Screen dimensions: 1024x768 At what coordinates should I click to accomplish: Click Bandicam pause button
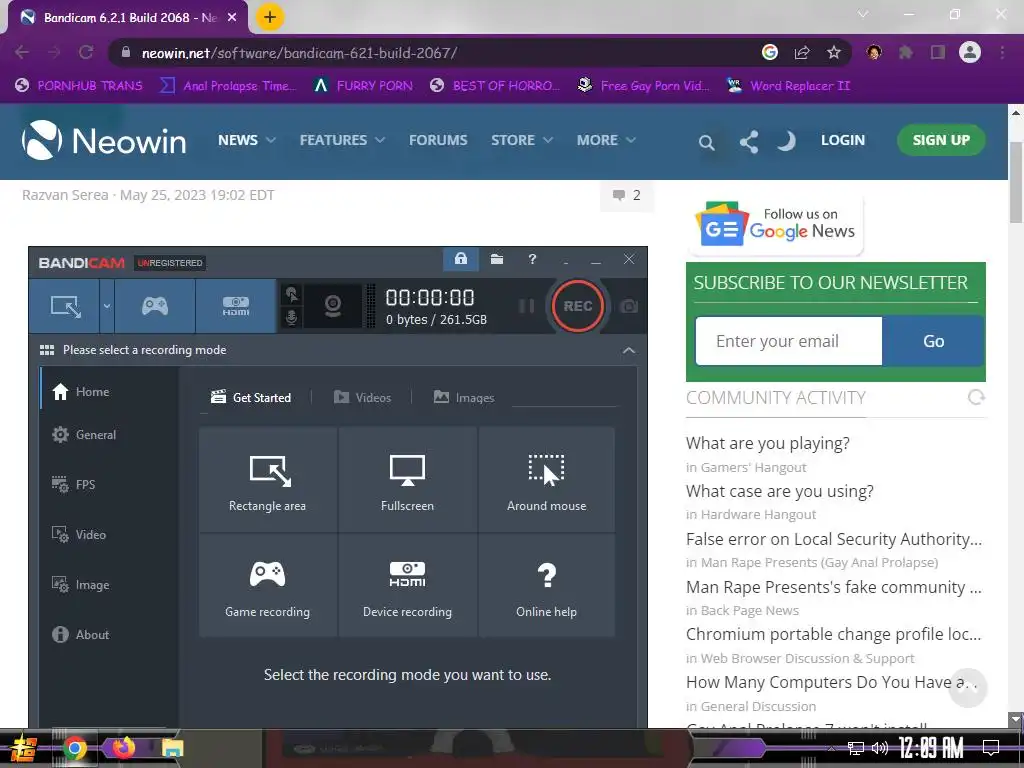click(x=526, y=306)
